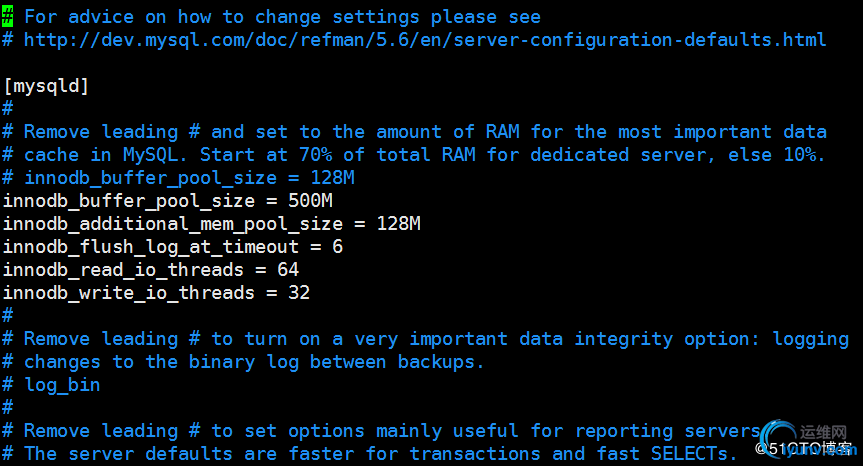Click the 'For advice on how to change settings' comment
This screenshot has width=863, height=466.
click(281, 17)
